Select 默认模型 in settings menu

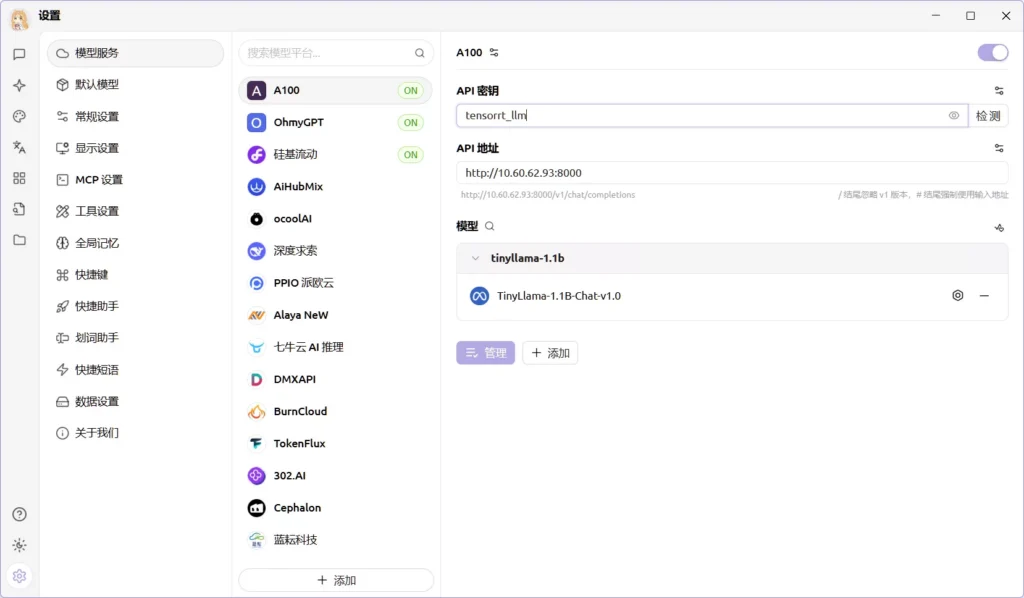(x=97, y=85)
